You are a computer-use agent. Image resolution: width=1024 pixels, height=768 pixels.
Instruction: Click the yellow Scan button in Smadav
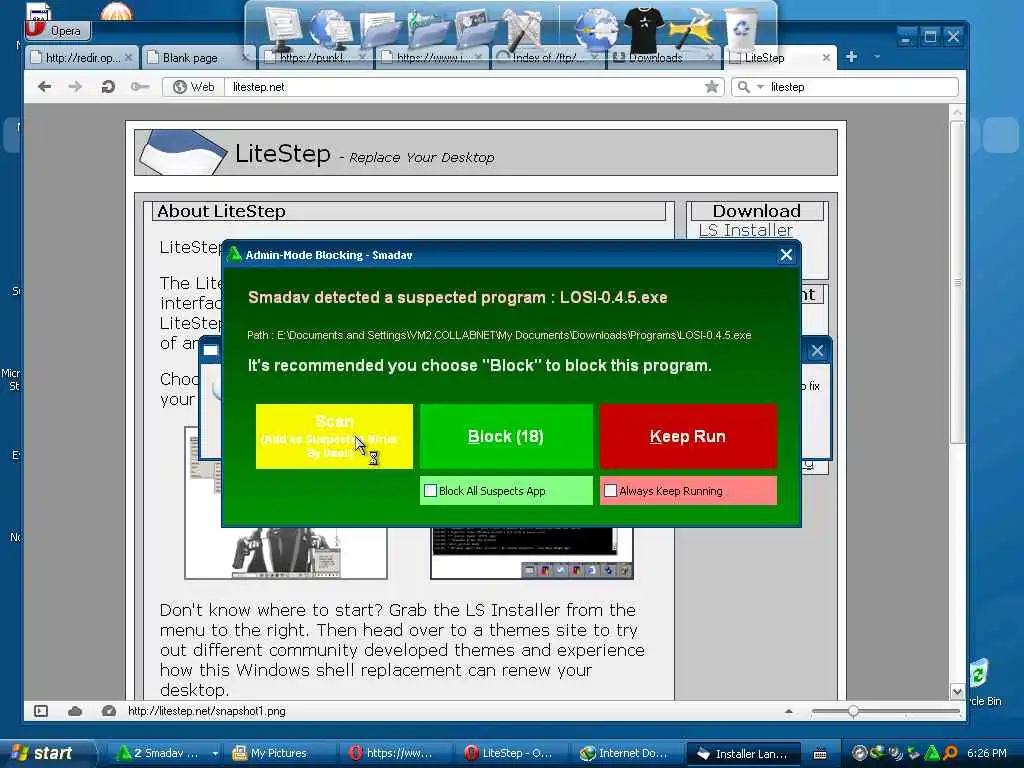click(334, 436)
